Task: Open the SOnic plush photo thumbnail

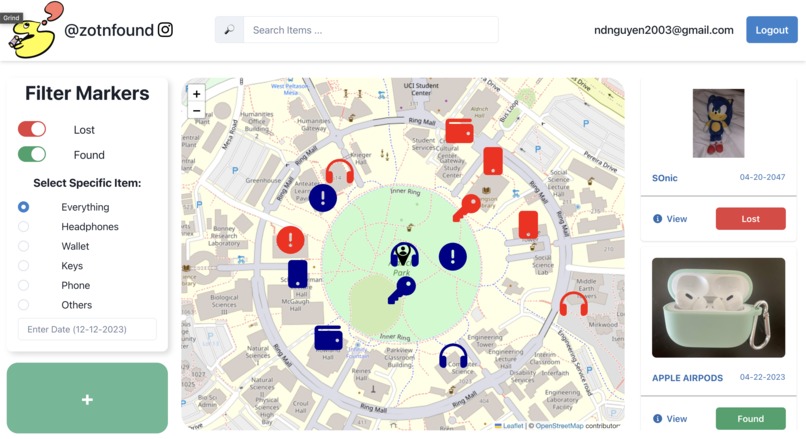Action: (x=718, y=123)
